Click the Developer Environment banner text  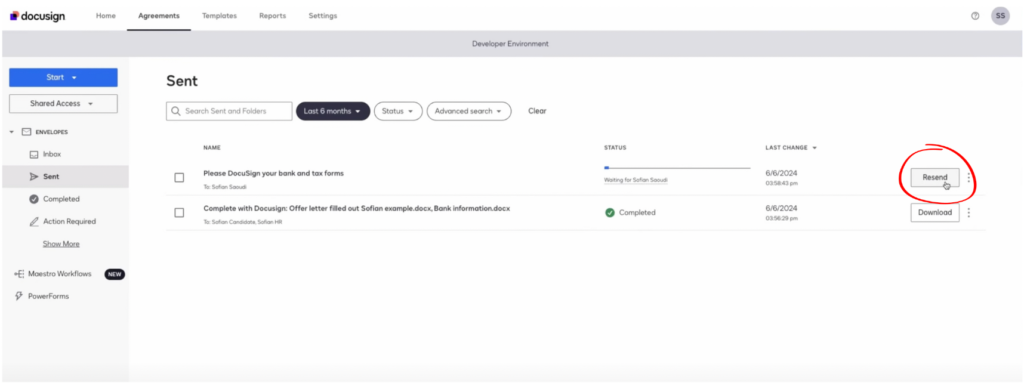[510, 44]
